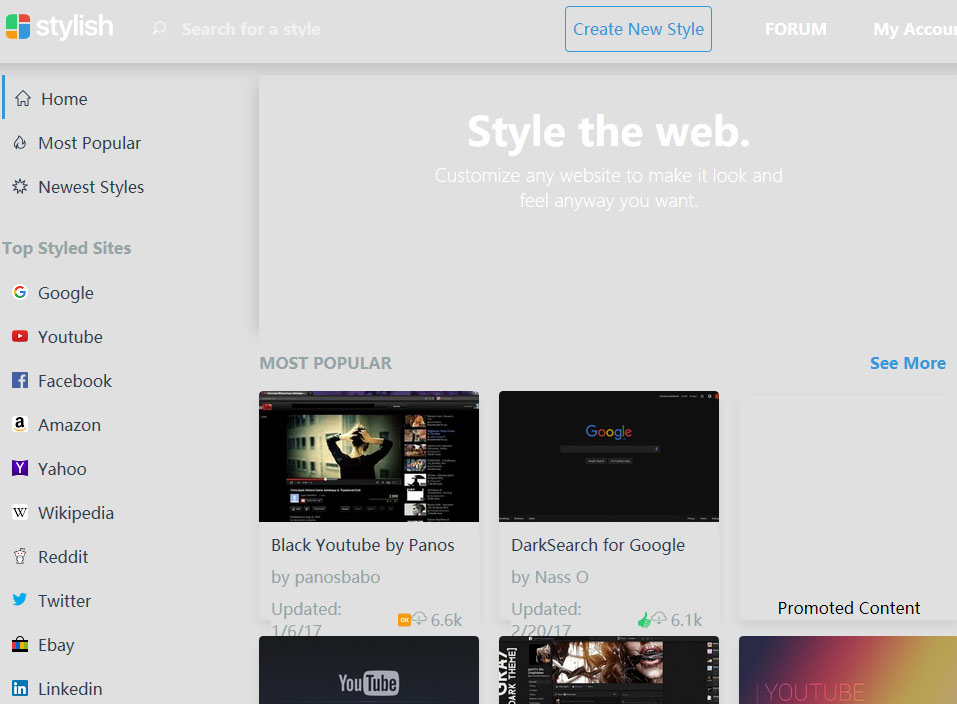Click the Newest Styles sparkle icon

click(20, 186)
